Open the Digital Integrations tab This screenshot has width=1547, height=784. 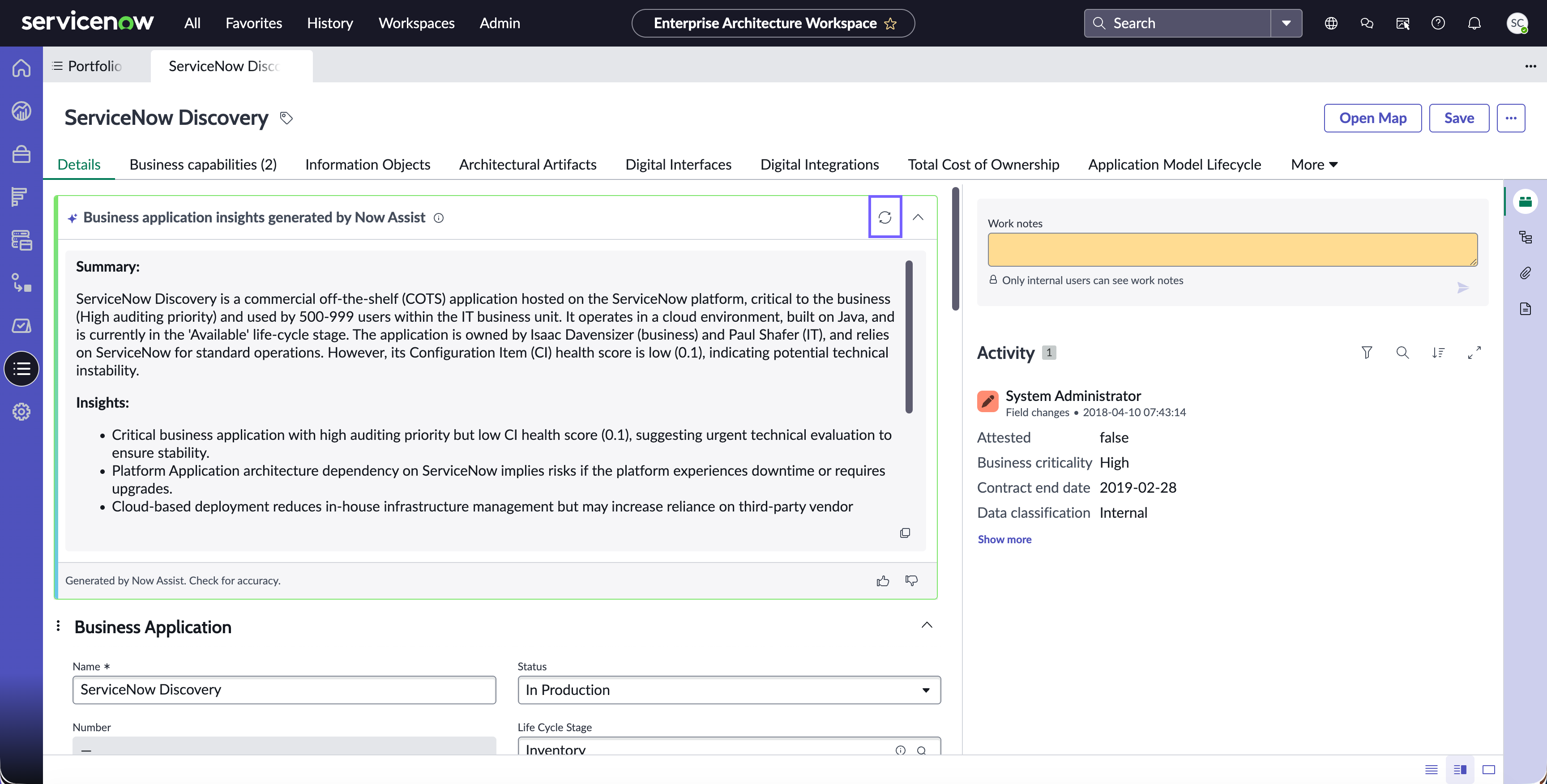click(820, 165)
